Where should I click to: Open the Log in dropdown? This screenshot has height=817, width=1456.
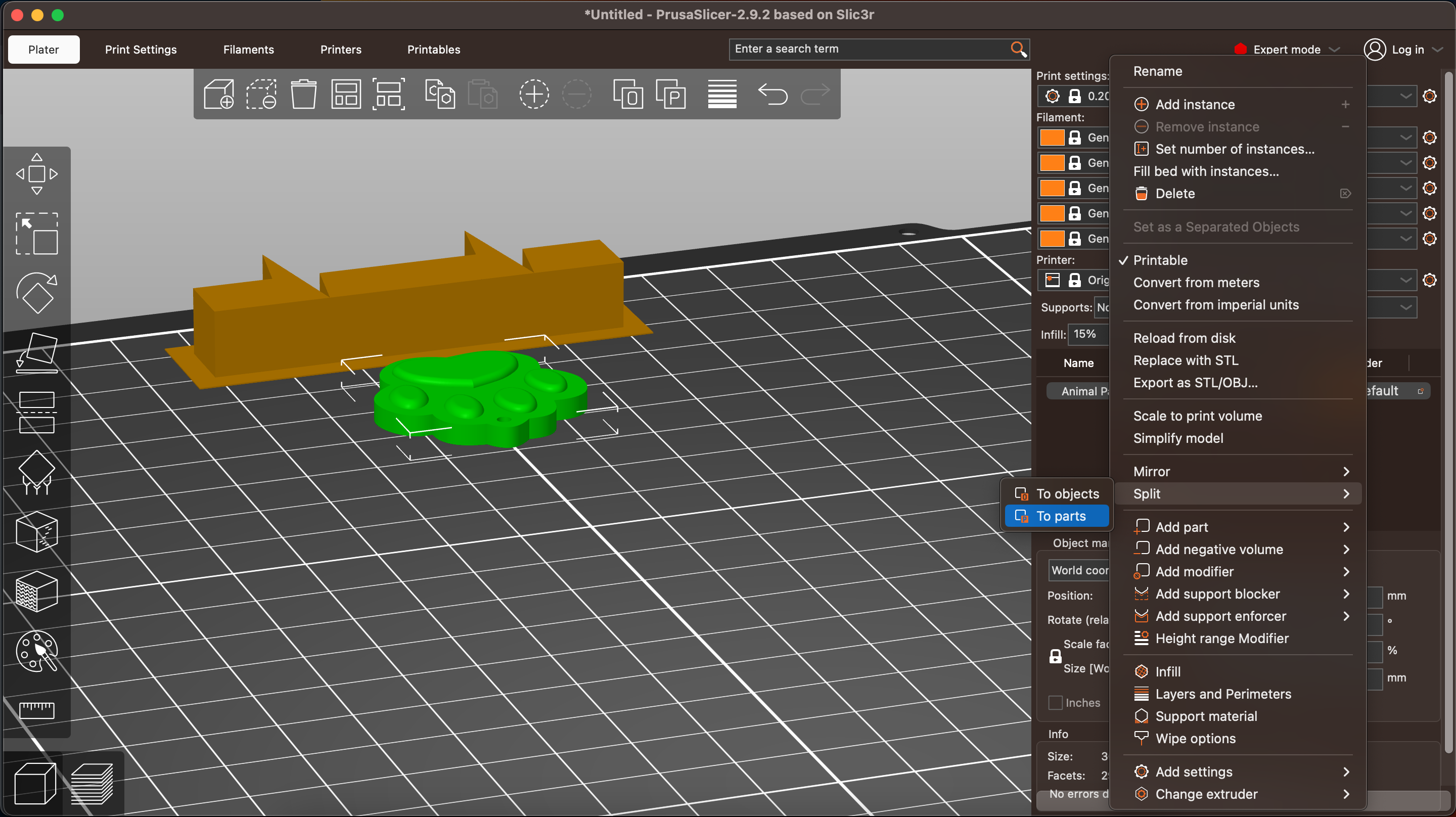click(x=1404, y=49)
